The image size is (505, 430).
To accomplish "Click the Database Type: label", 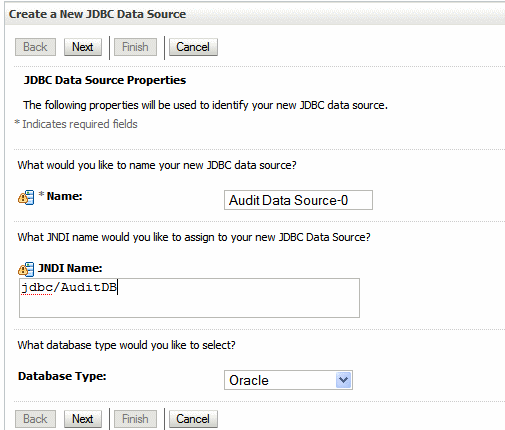I will (62, 376).
